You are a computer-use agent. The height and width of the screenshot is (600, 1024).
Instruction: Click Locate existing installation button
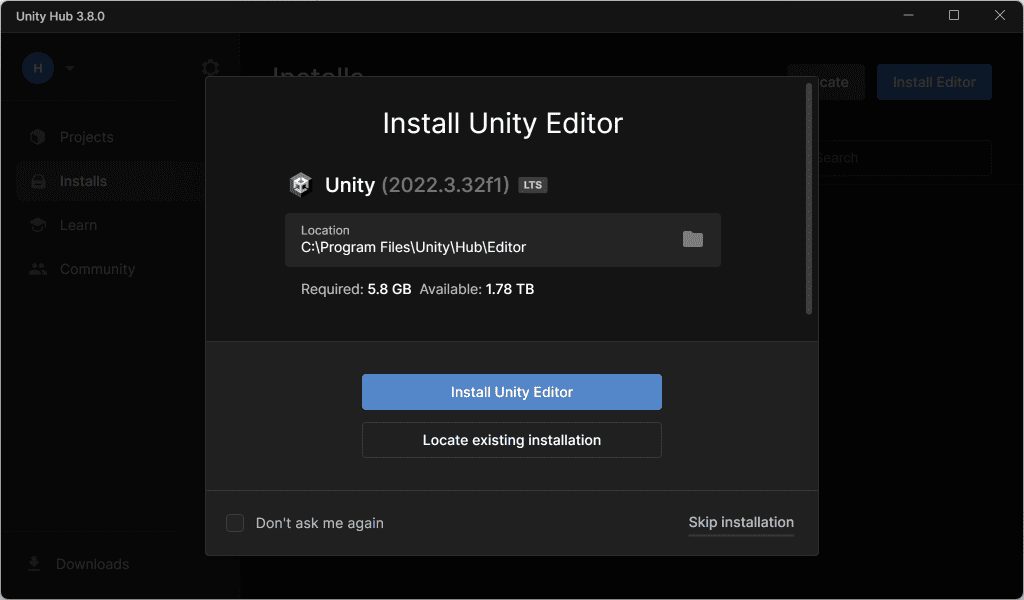[x=512, y=440]
